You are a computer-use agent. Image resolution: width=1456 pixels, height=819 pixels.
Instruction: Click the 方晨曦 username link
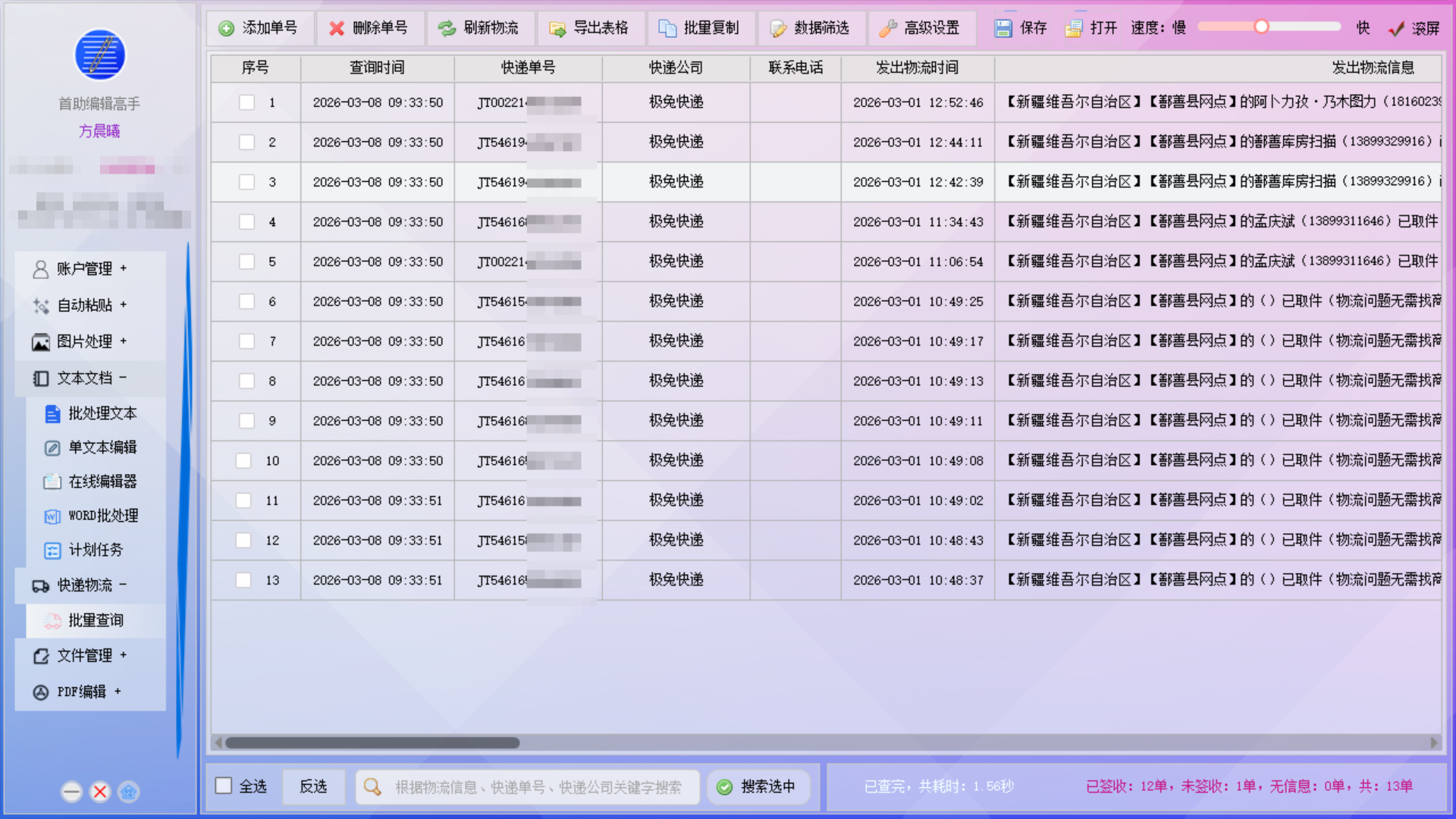(x=99, y=131)
